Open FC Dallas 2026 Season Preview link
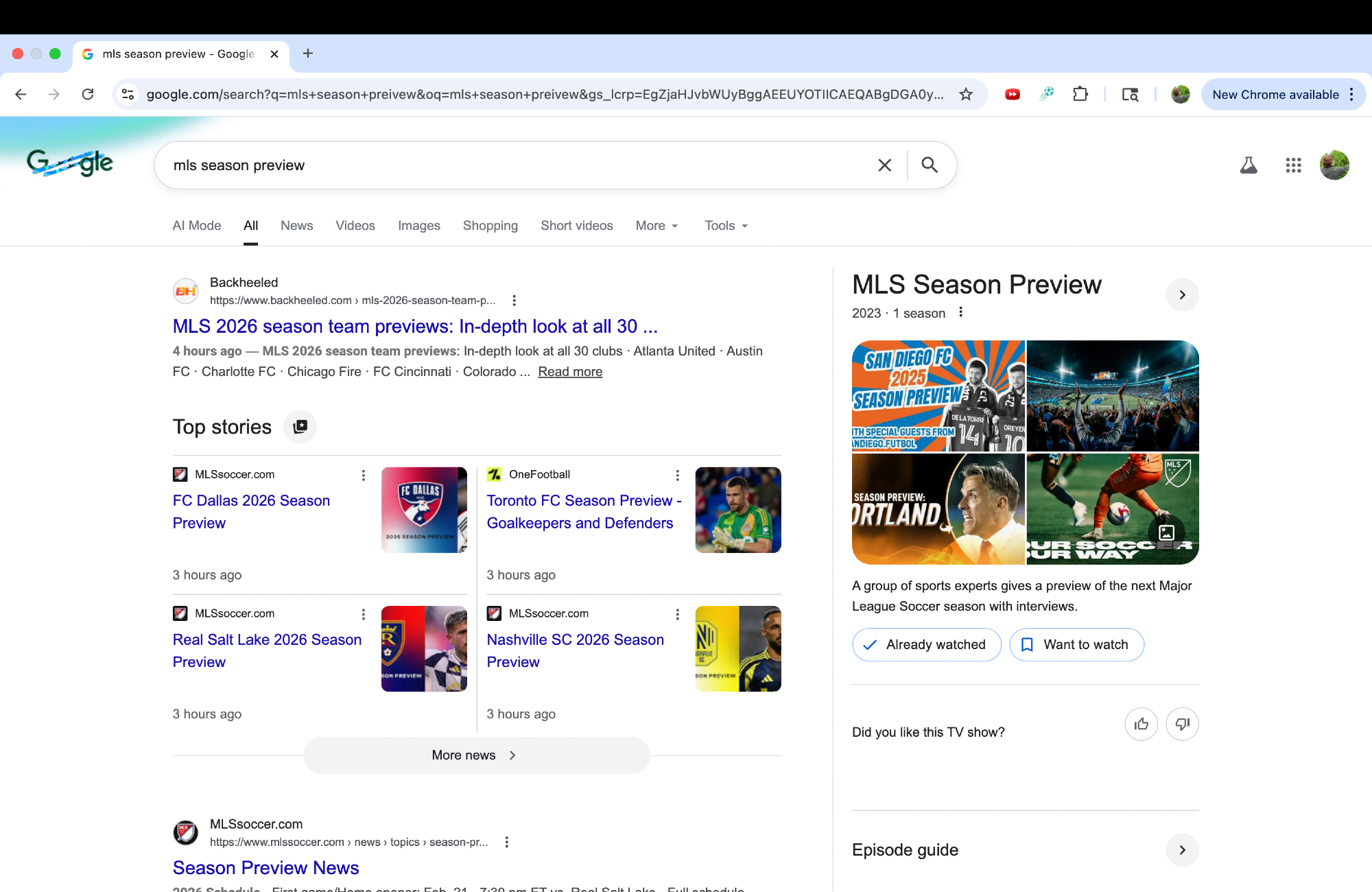1372x892 pixels. click(x=251, y=512)
